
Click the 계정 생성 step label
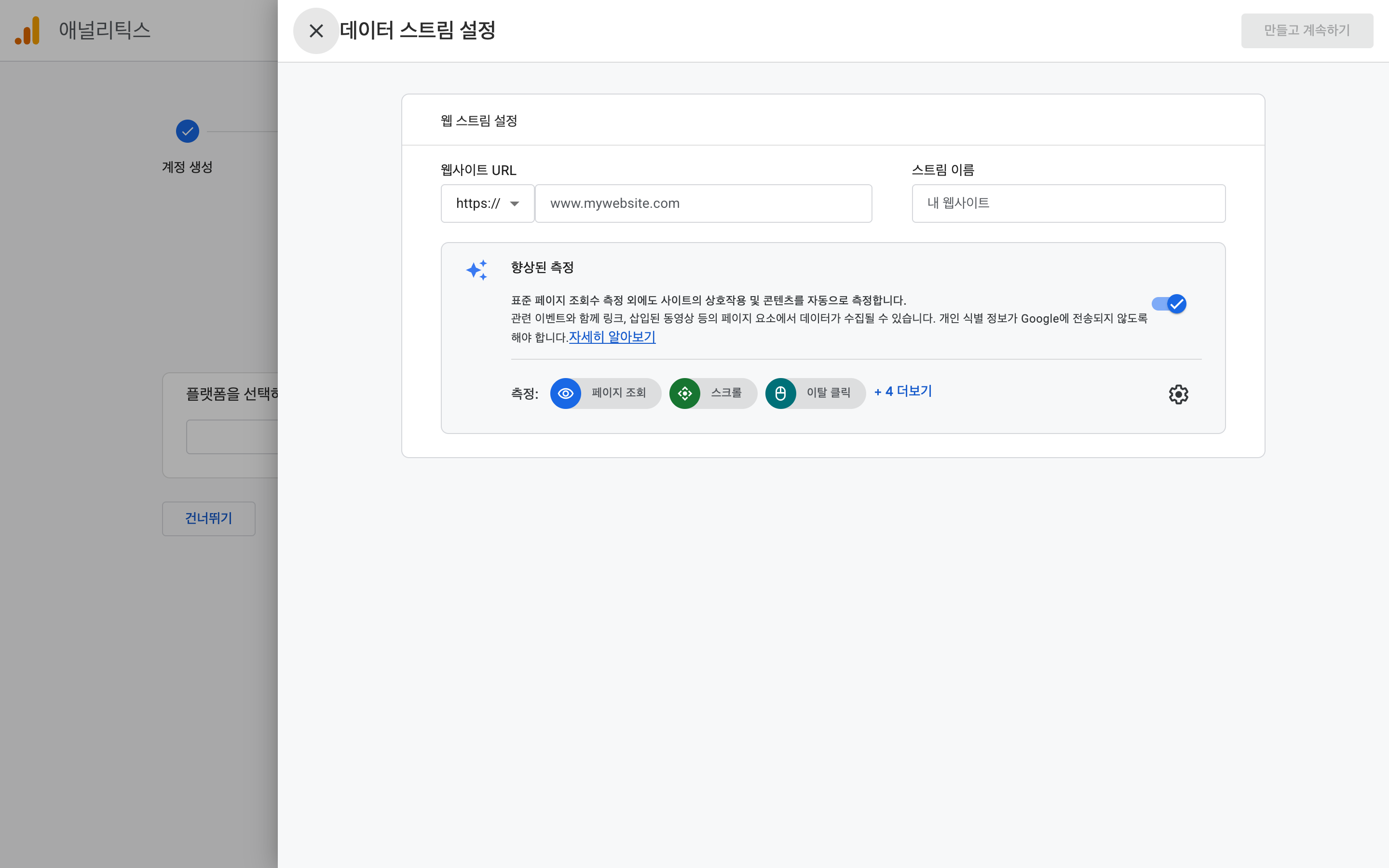click(187, 167)
